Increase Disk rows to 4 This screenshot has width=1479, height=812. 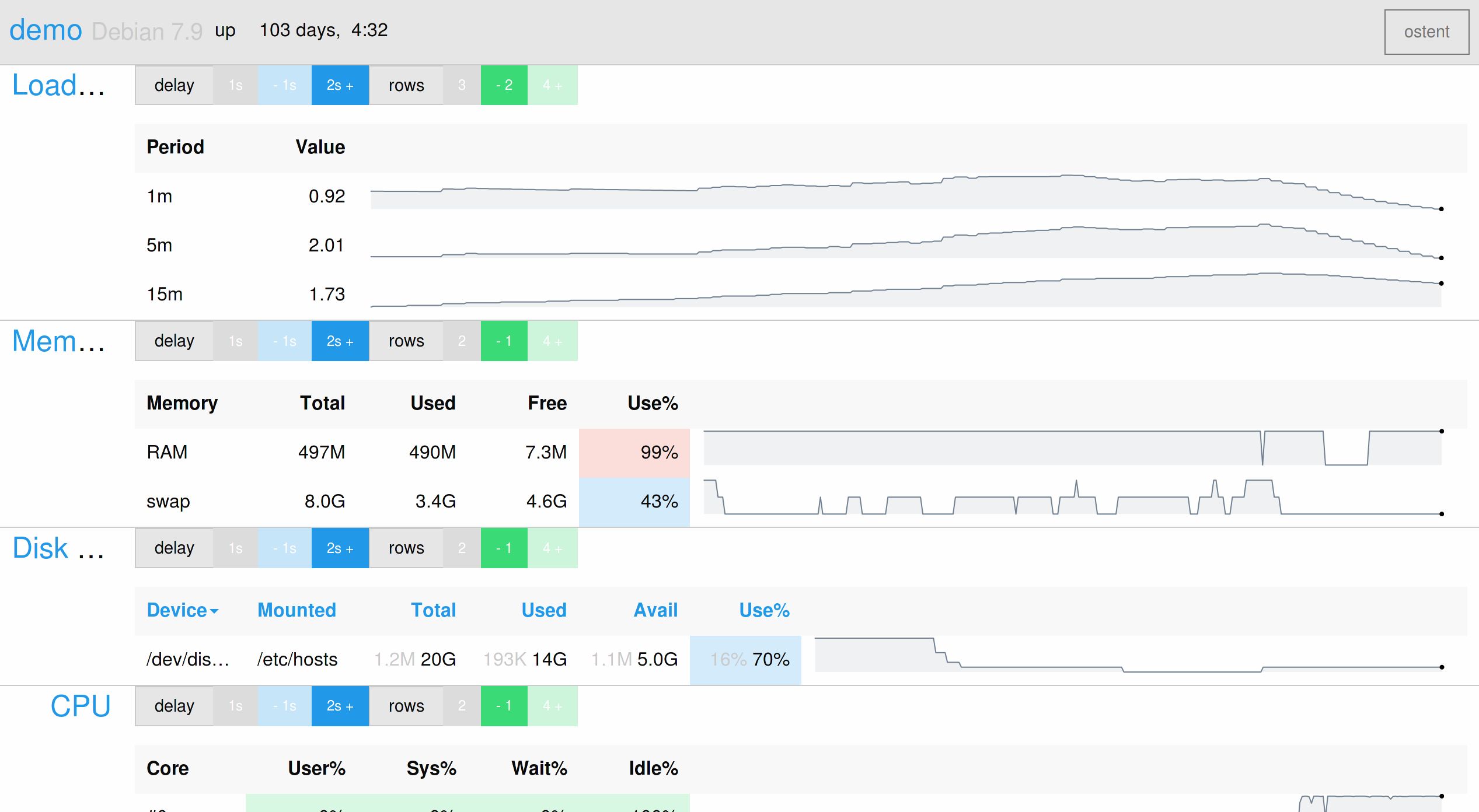(552, 548)
